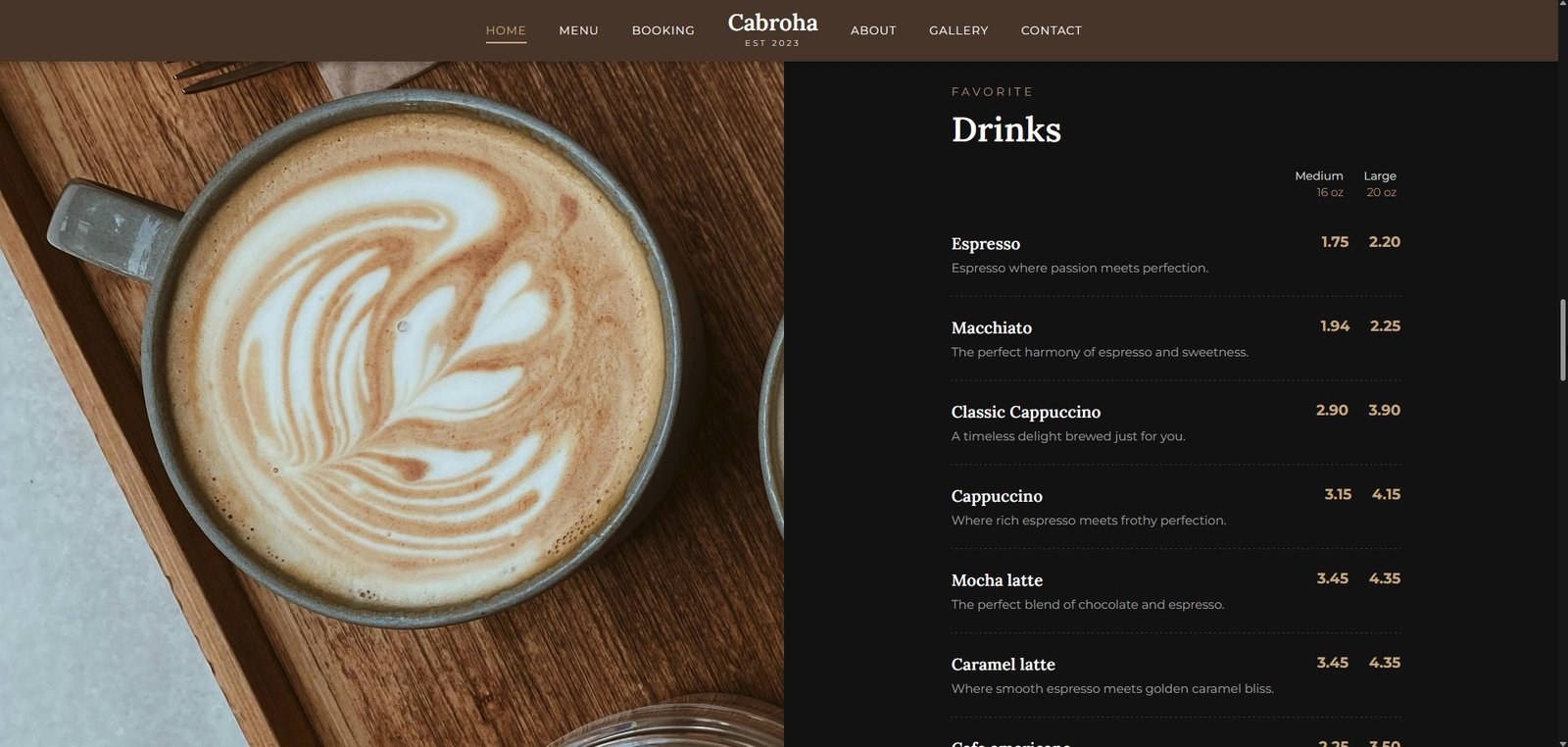Viewport: 1568px width, 747px height.
Task: Select the Mocha latte item
Action: tap(997, 580)
